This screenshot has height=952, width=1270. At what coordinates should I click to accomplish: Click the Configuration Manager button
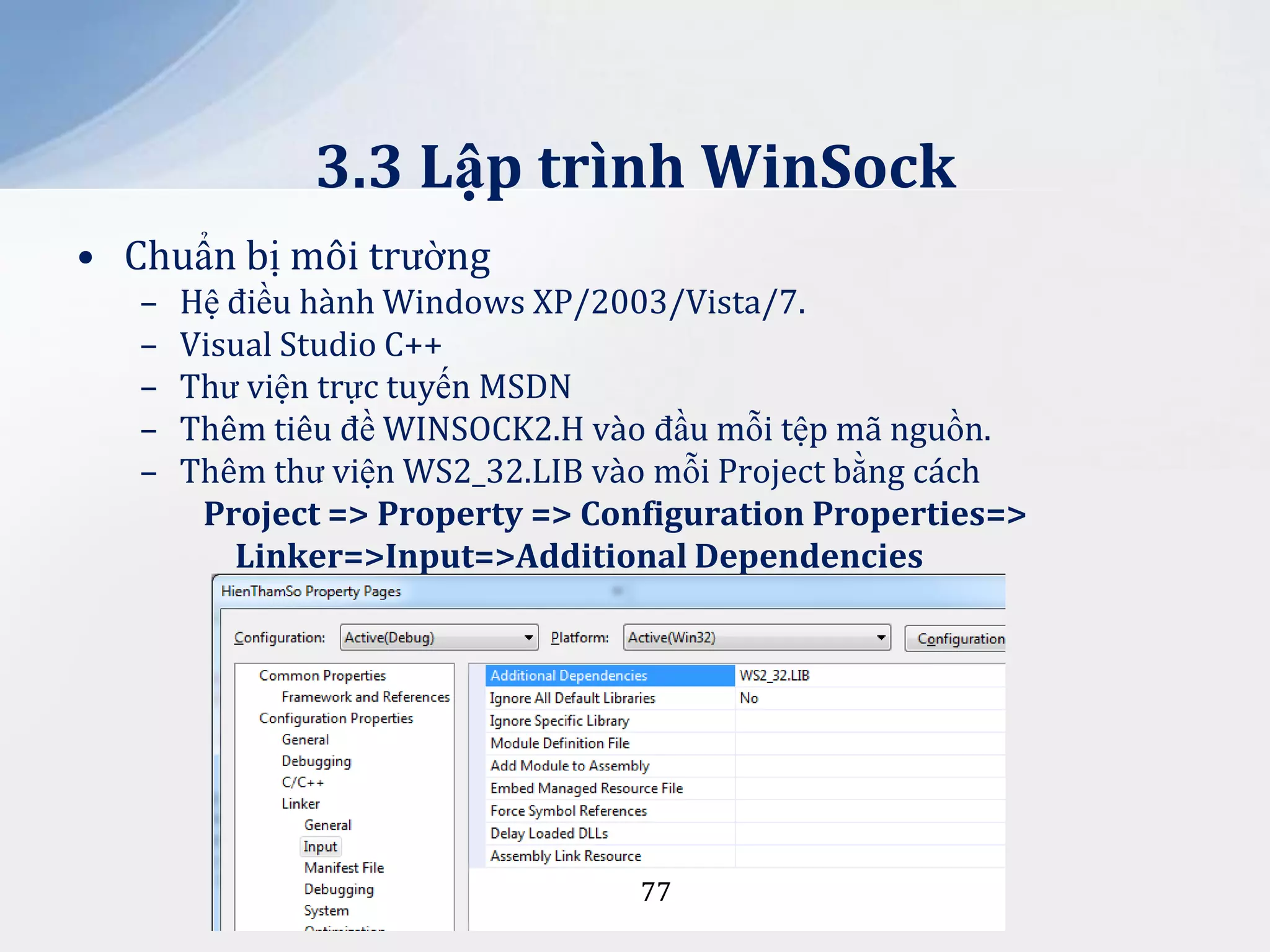(955, 638)
